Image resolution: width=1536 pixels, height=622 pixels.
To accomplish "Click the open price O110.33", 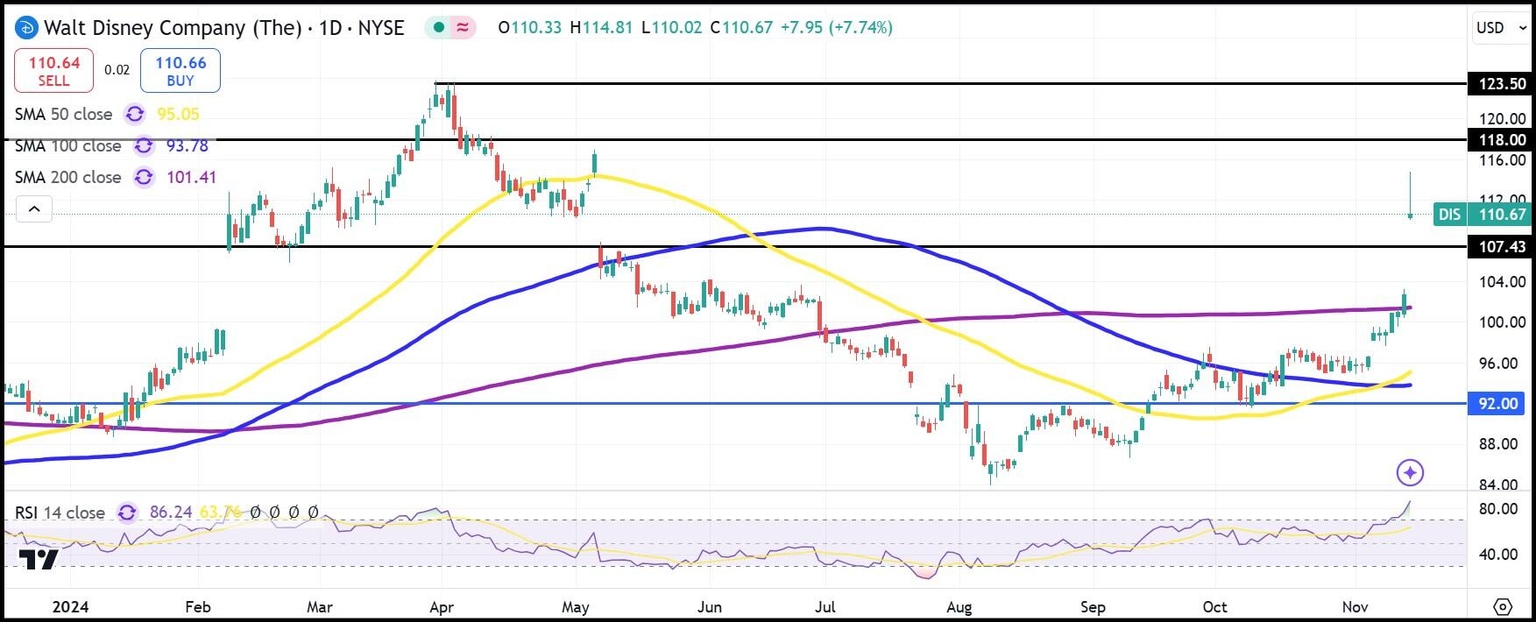I will pyautogui.click(x=530, y=28).
